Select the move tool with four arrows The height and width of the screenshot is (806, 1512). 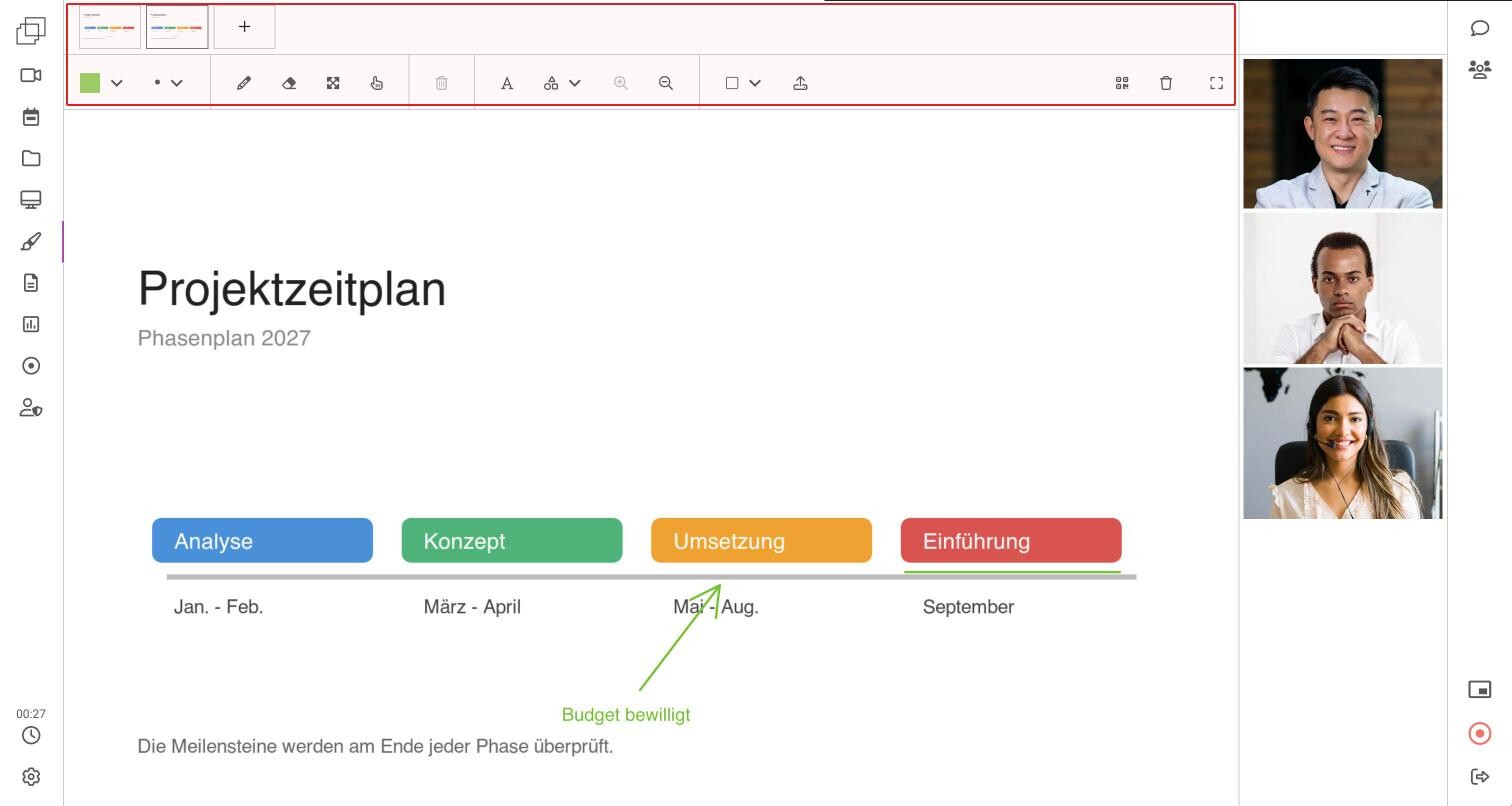[333, 83]
